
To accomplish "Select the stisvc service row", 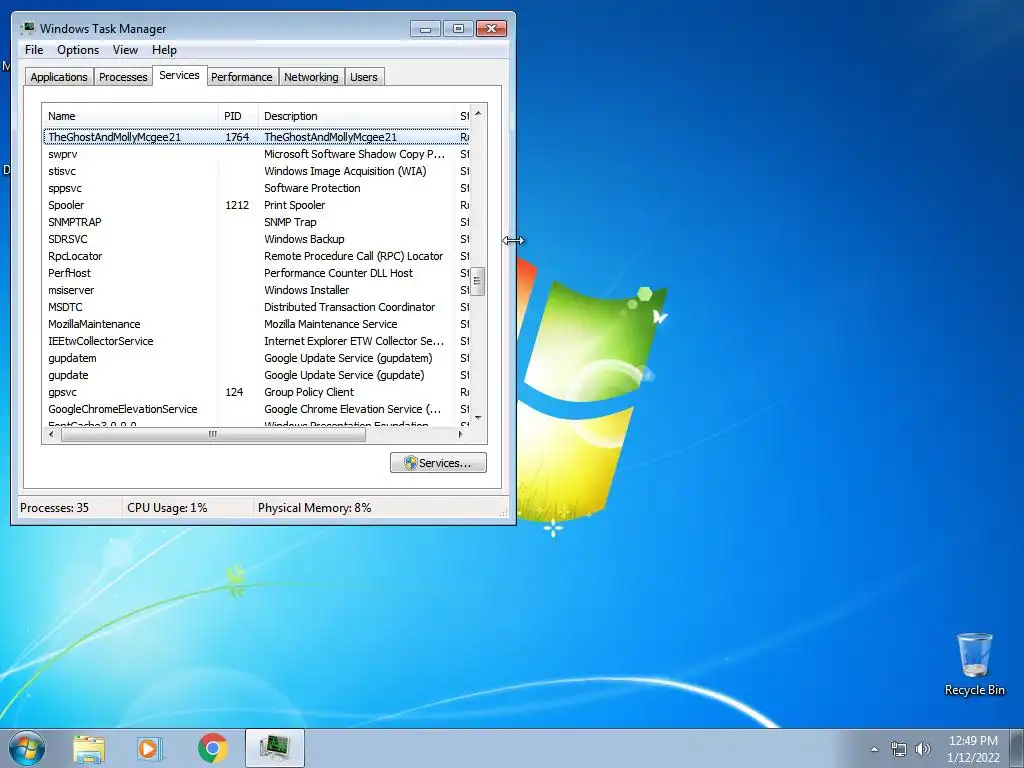I will [256, 171].
